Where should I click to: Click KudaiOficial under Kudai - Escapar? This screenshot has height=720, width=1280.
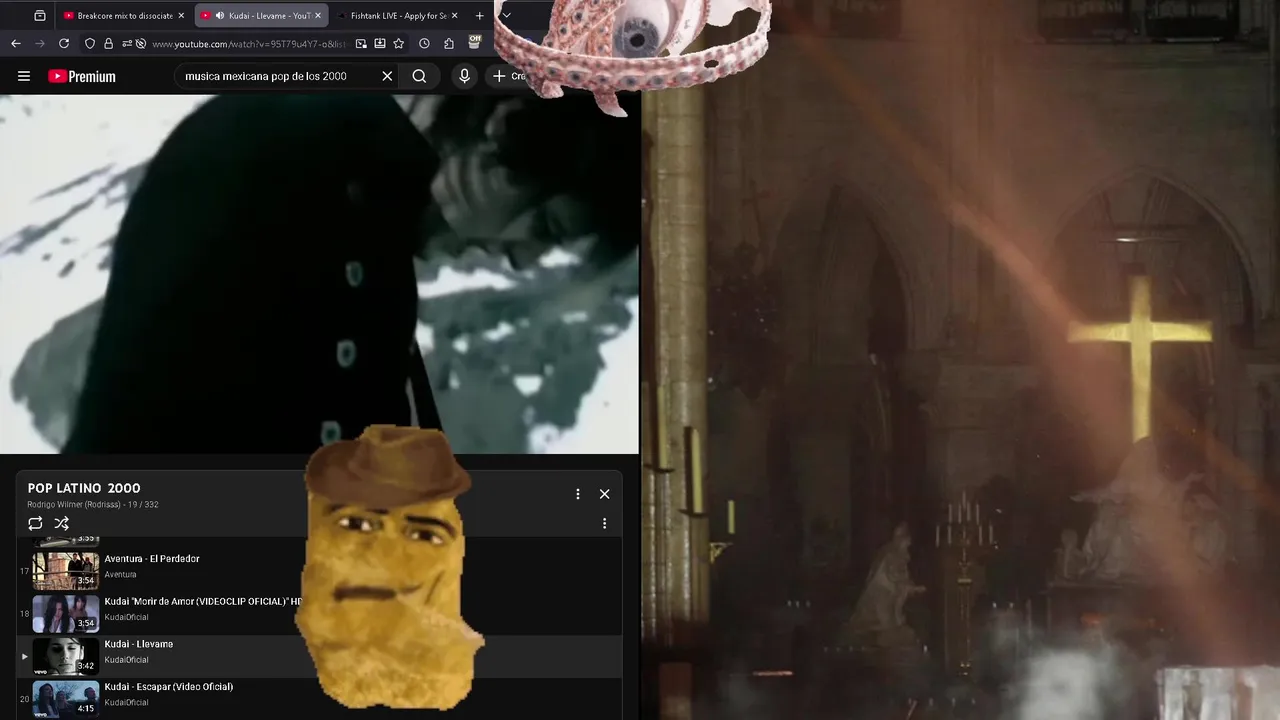[126, 702]
